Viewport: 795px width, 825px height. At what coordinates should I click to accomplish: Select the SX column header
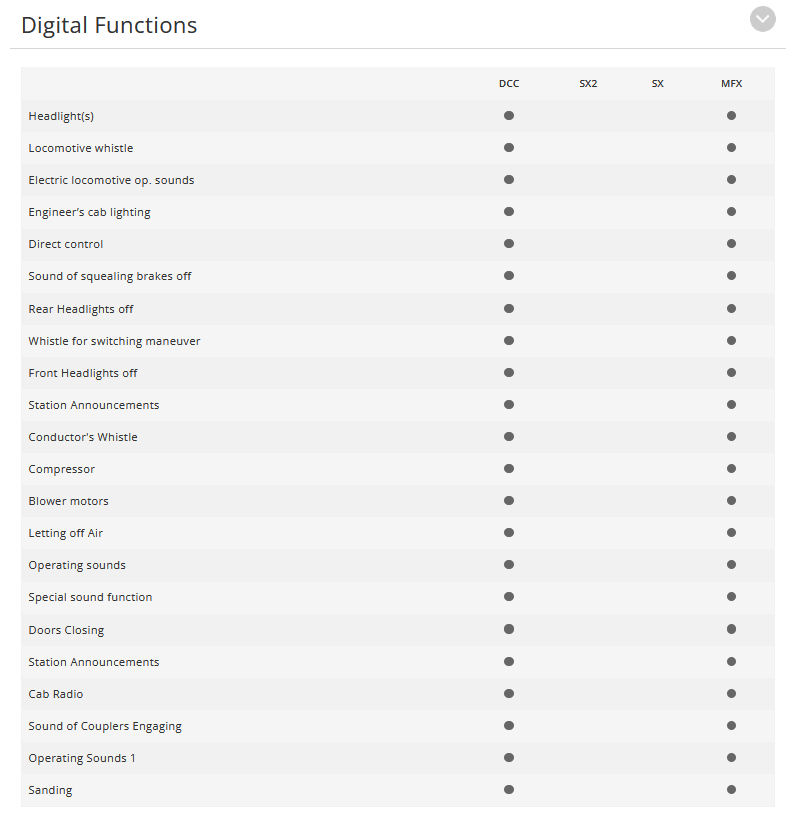coord(658,84)
